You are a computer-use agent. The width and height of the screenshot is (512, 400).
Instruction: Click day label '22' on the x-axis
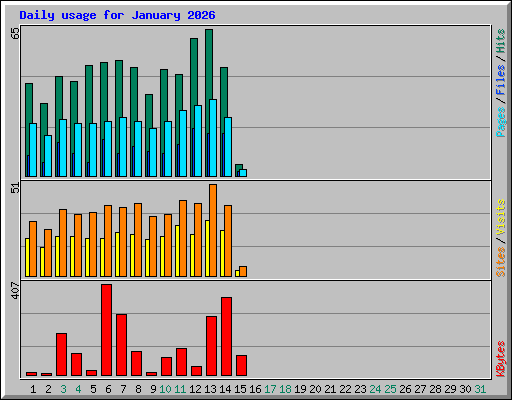(x=345, y=389)
